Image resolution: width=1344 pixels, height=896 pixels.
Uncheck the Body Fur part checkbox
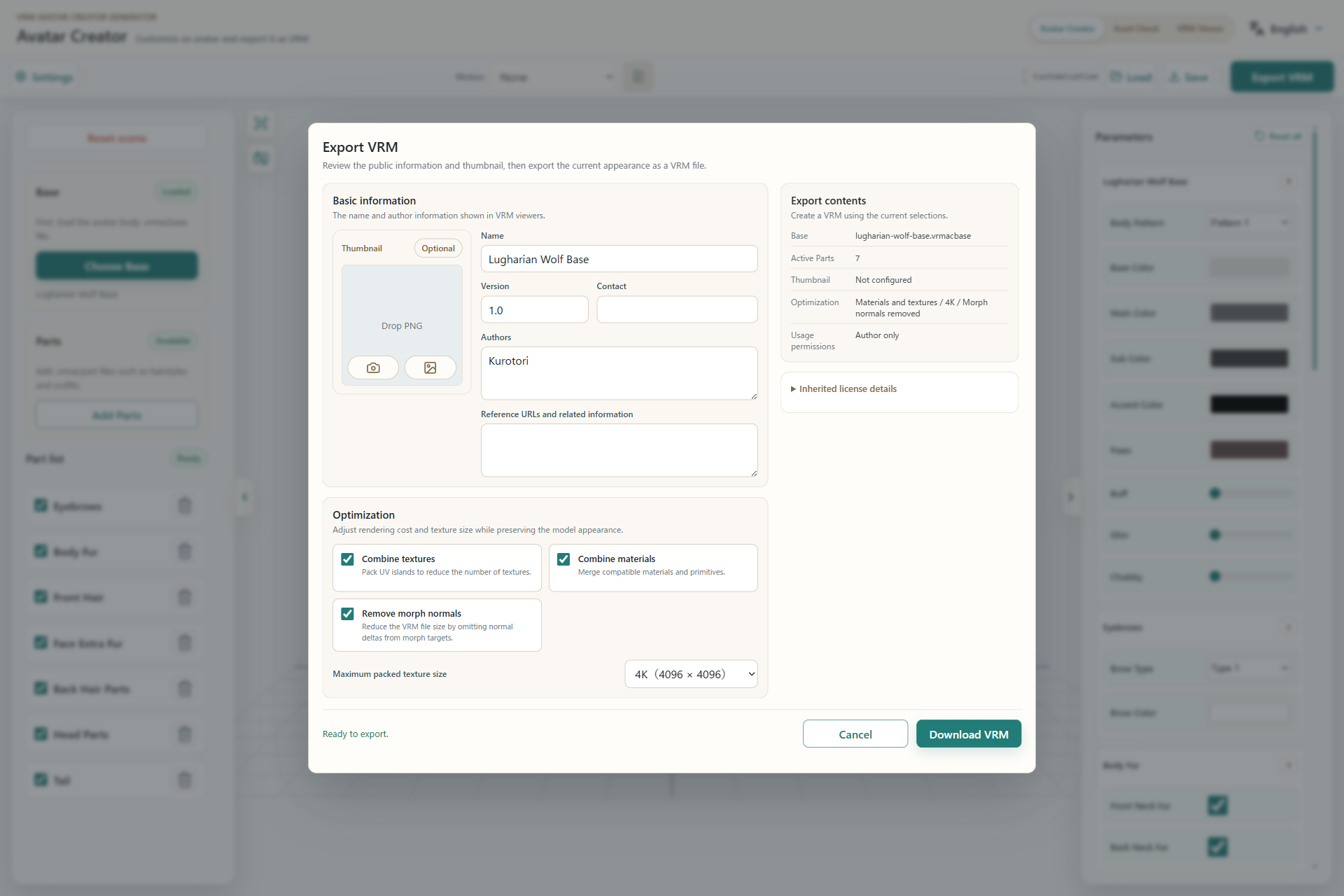pos(41,552)
